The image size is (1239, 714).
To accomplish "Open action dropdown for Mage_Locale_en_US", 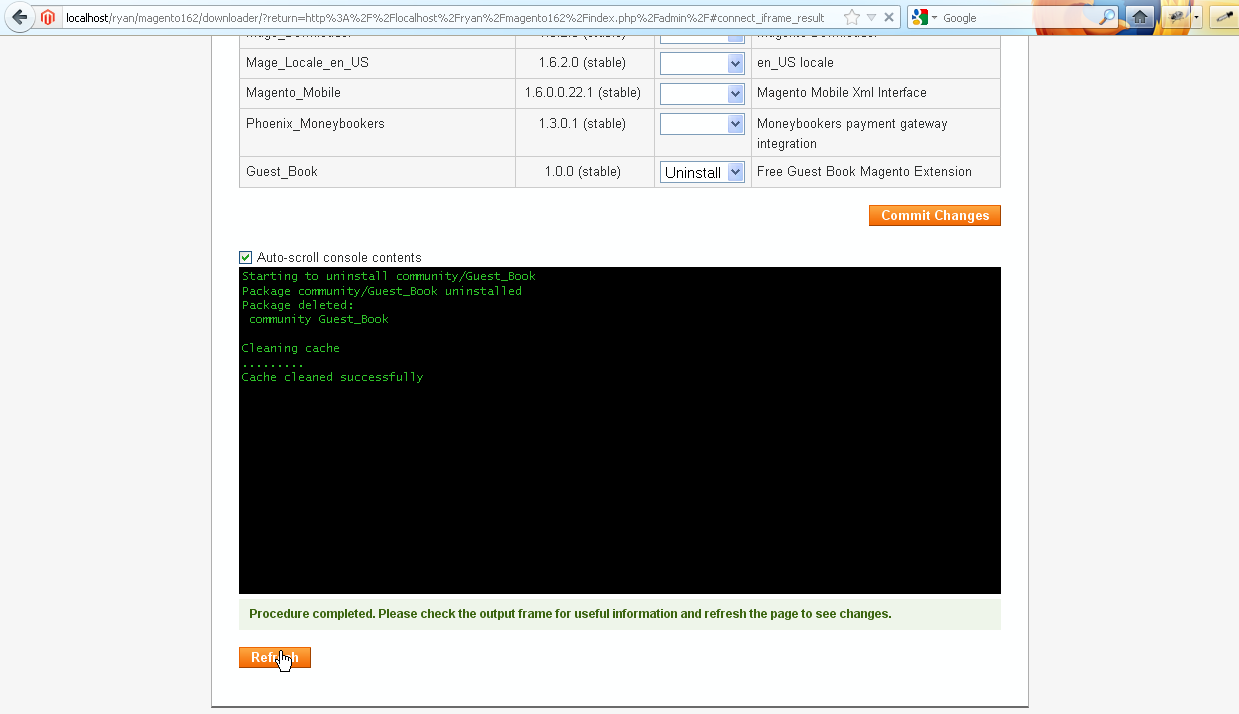I will tap(702, 63).
